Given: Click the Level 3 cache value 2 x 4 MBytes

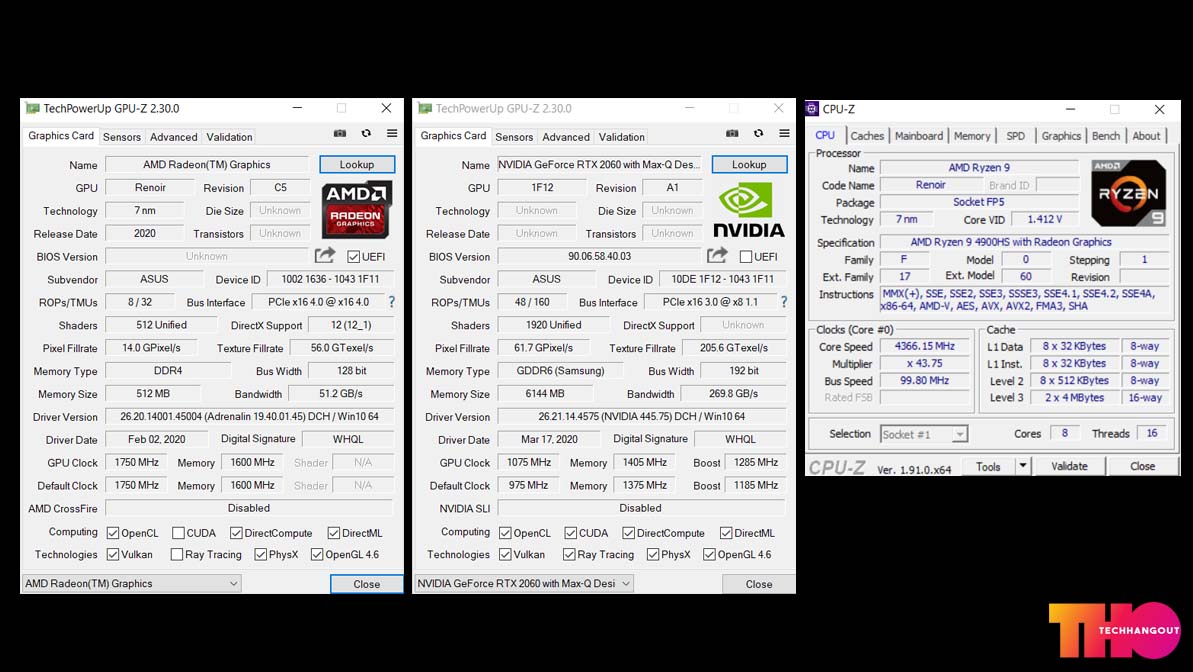Looking at the screenshot, I should pyautogui.click(x=1074, y=397).
